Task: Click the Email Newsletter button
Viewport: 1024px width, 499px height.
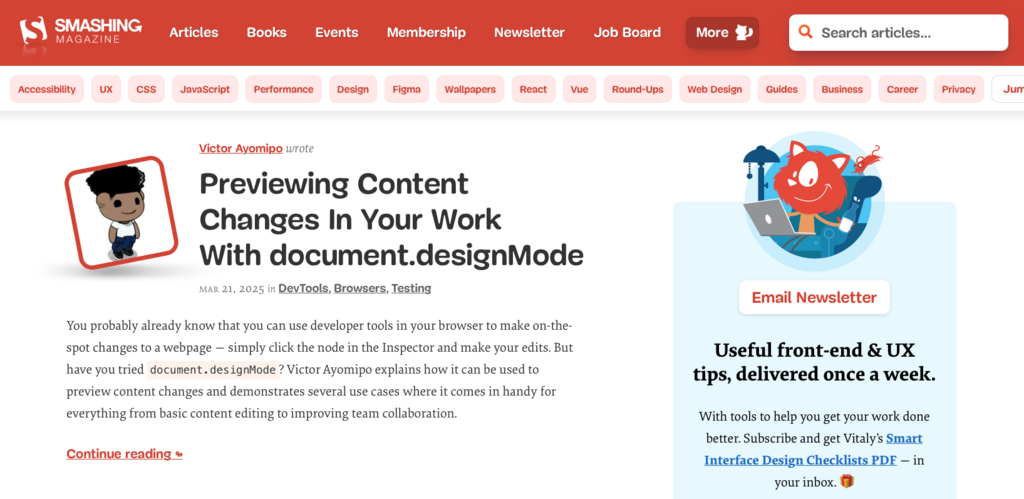Action: pyautogui.click(x=814, y=298)
